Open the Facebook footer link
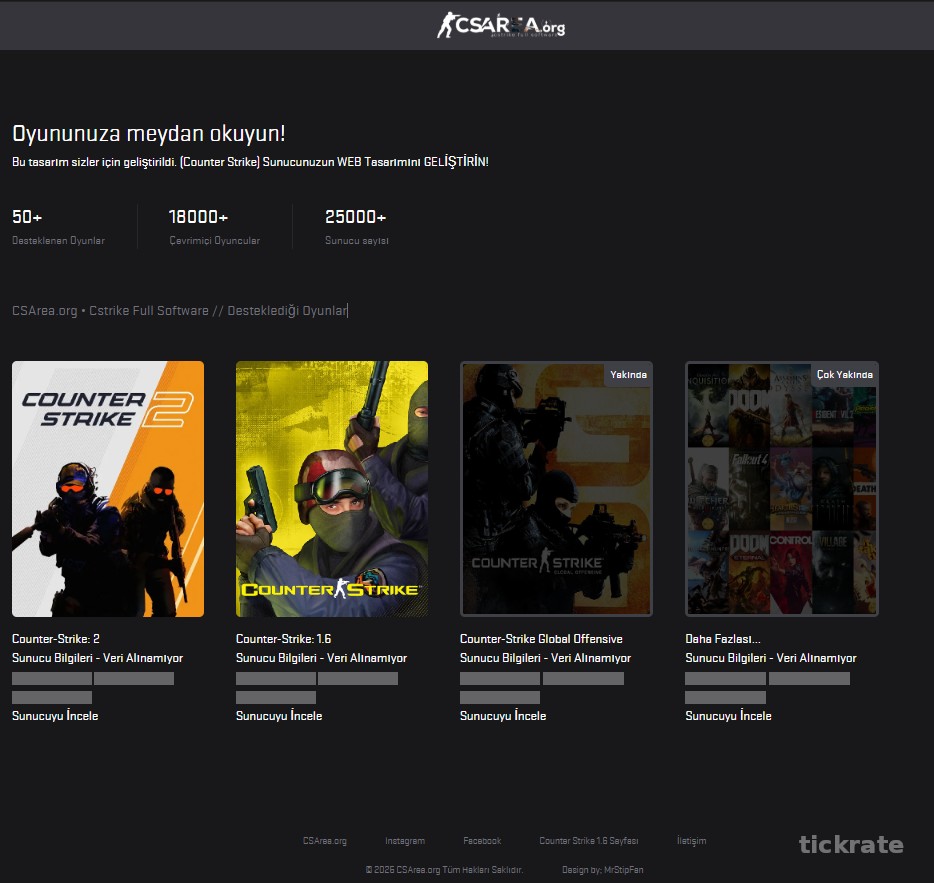Screen dimensions: 934x883 coord(483,841)
